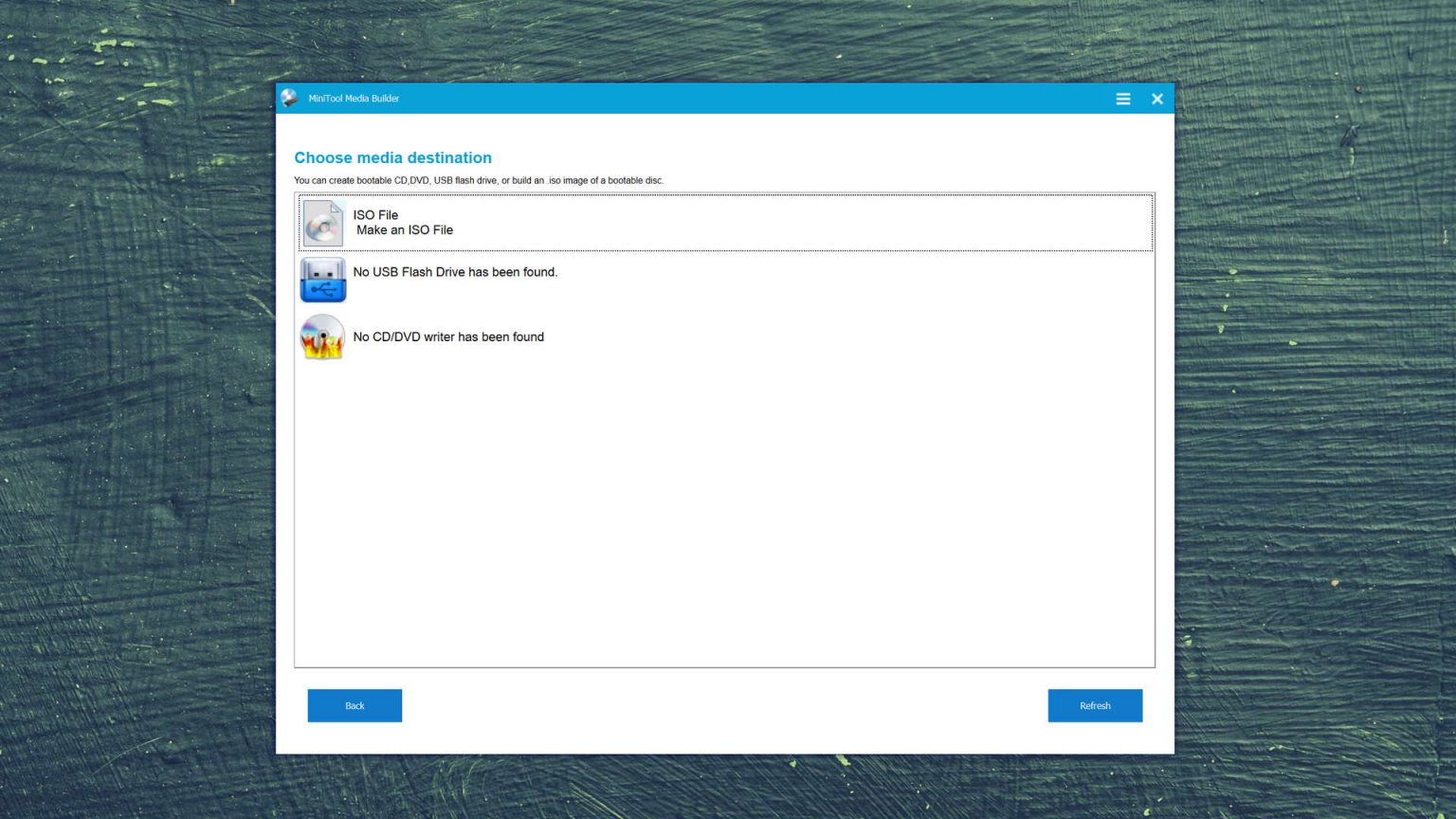
Task: Click the ISO File disc icon
Action: point(322,223)
